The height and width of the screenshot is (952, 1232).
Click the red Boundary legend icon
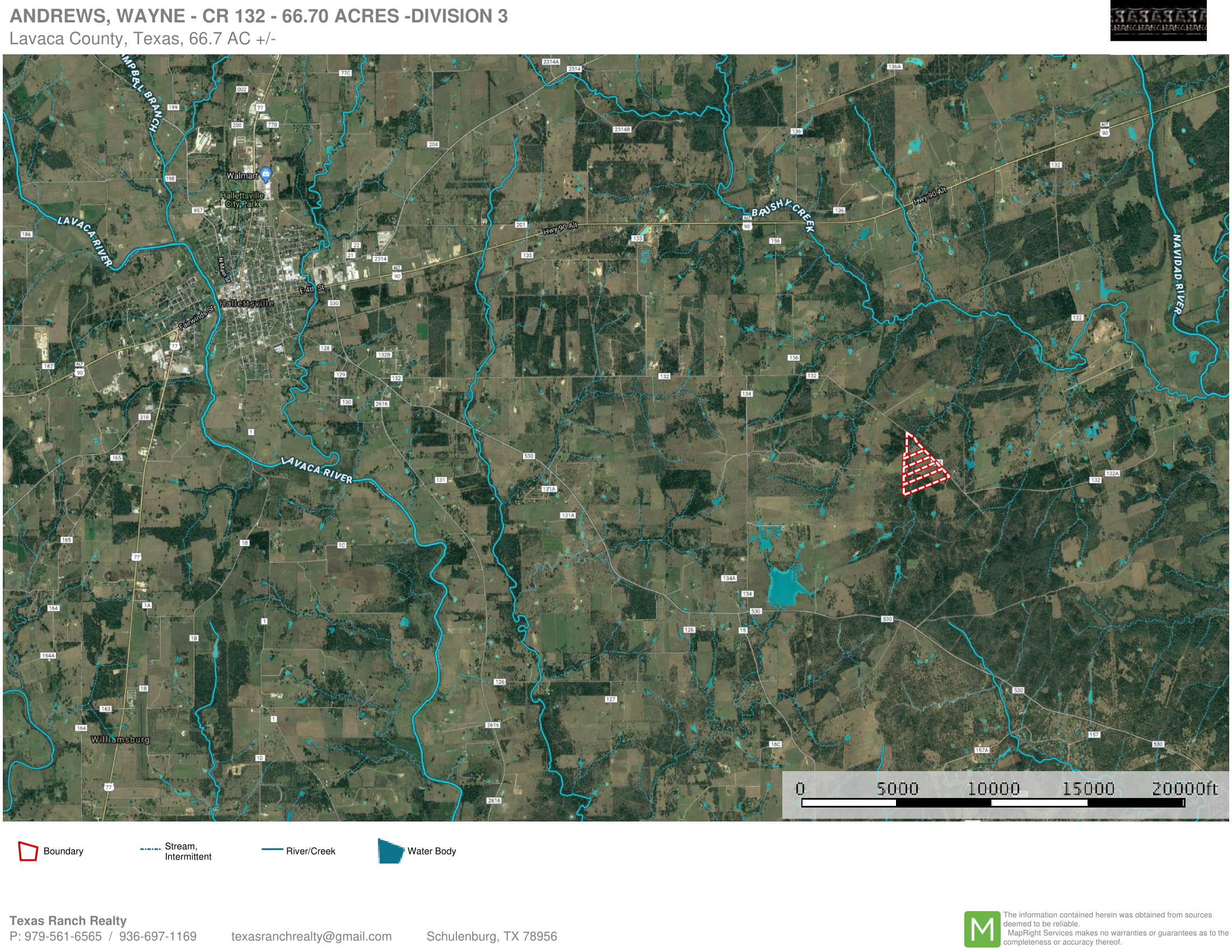click(27, 851)
